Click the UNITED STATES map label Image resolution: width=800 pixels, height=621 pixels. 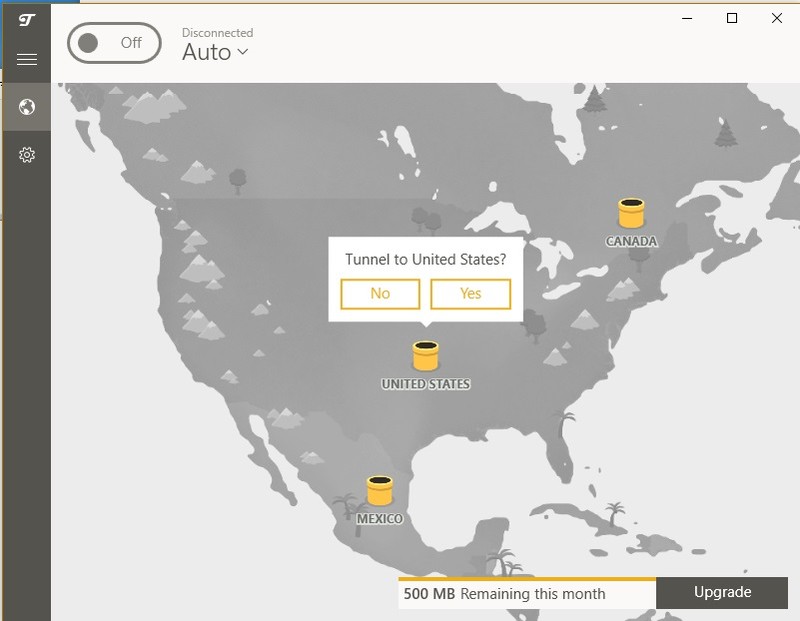[426, 384]
